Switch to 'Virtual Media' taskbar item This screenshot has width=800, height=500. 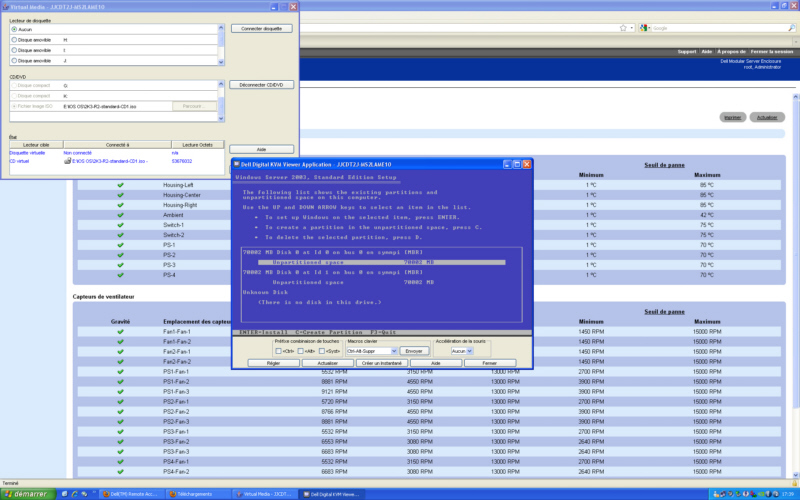[264, 494]
